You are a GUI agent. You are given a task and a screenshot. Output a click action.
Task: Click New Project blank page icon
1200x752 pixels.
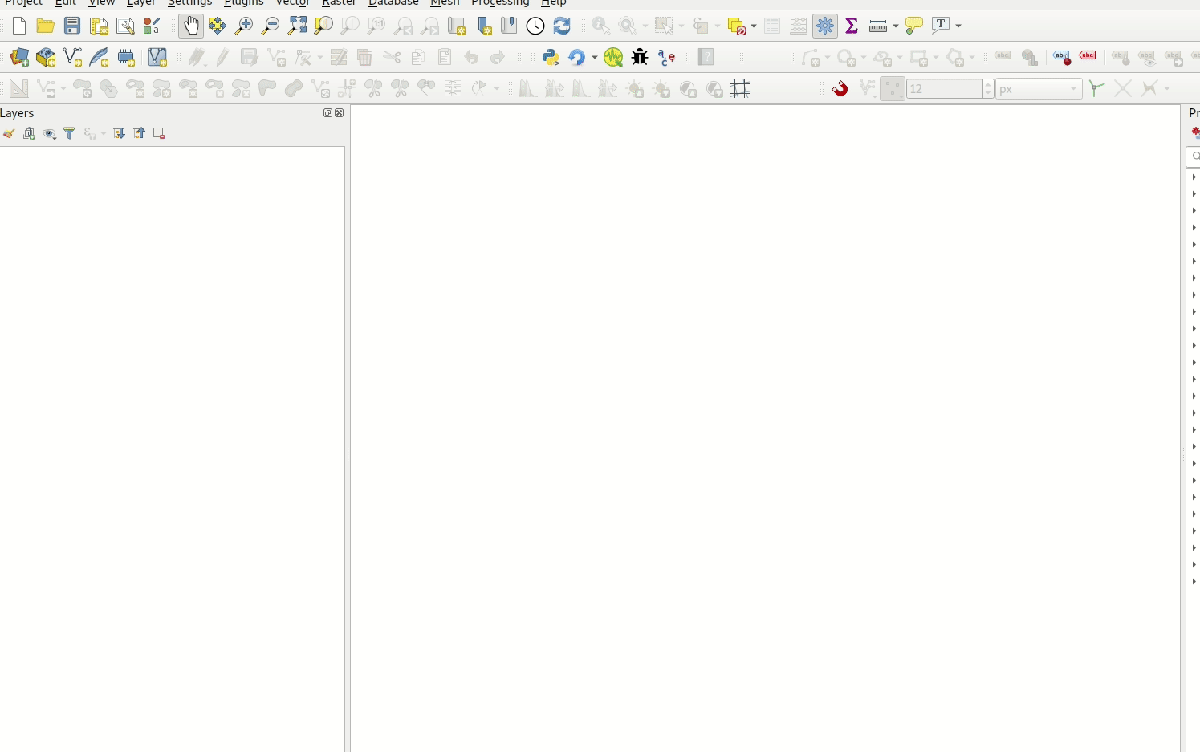coord(19,26)
